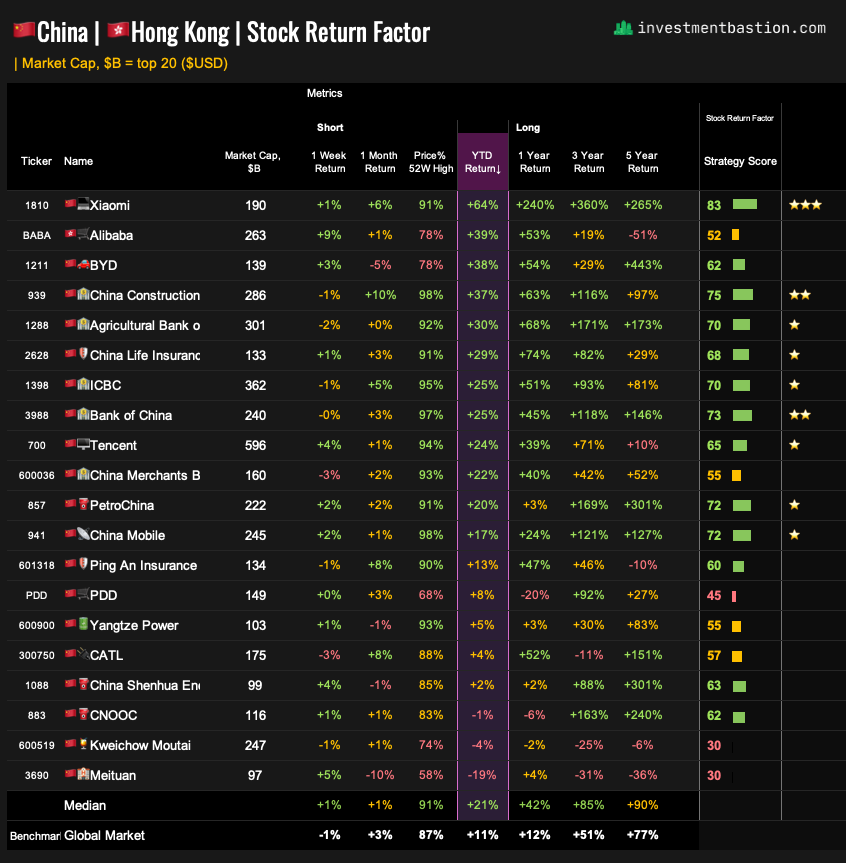Click the shopping cart icon beside PDD
The width and height of the screenshot is (846, 863).
[83, 594]
